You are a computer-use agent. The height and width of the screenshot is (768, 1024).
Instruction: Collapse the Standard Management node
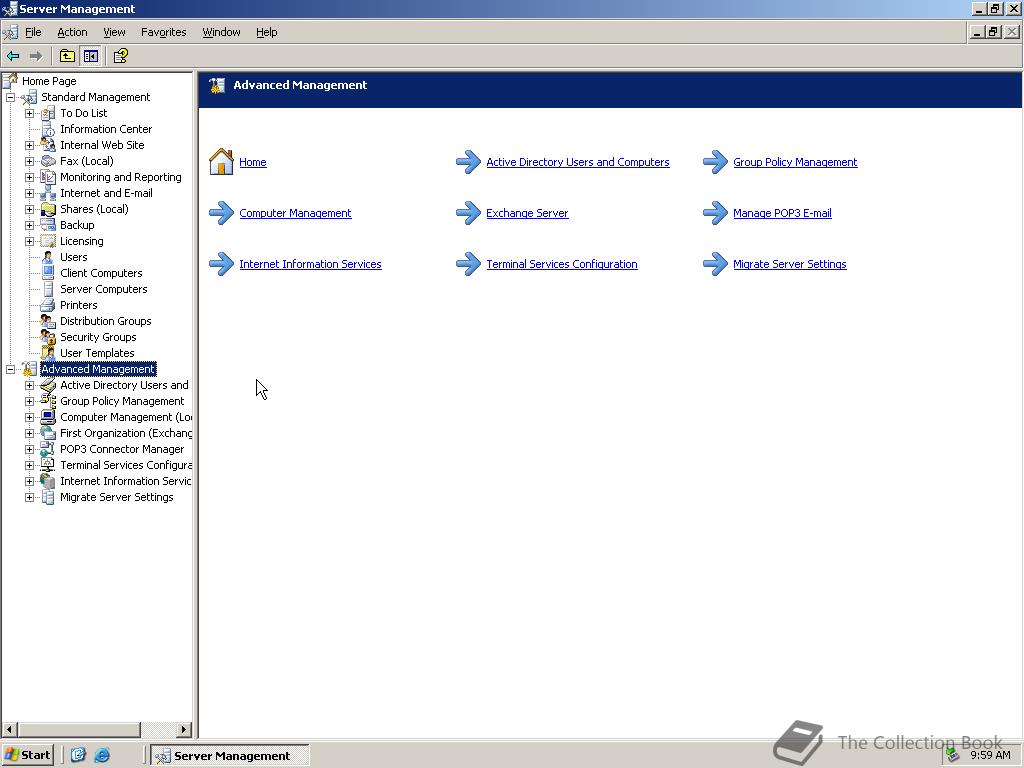coord(10,97)
